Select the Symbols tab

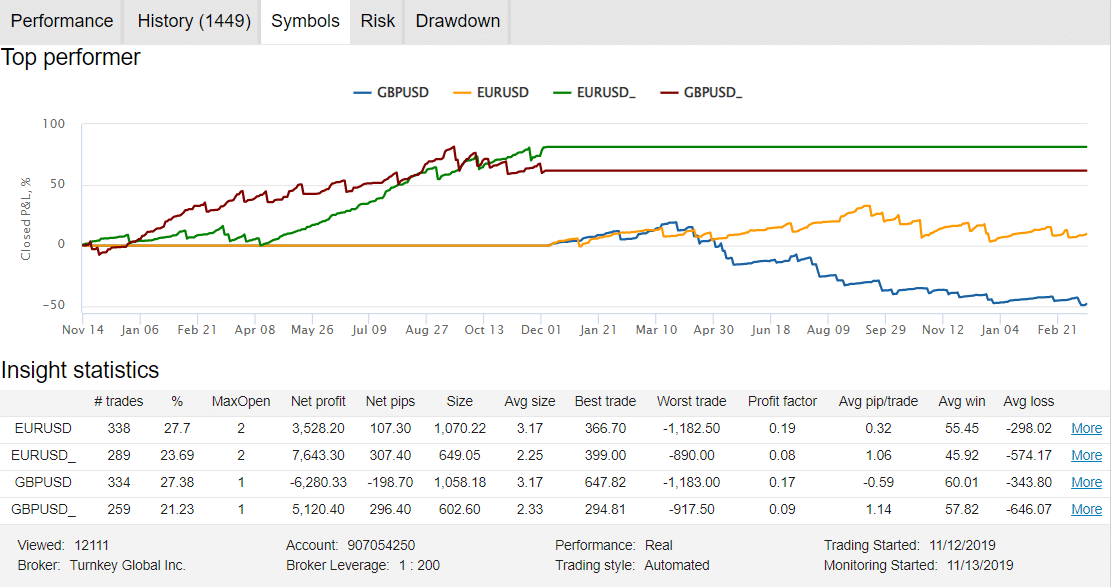tap(304, 21)
